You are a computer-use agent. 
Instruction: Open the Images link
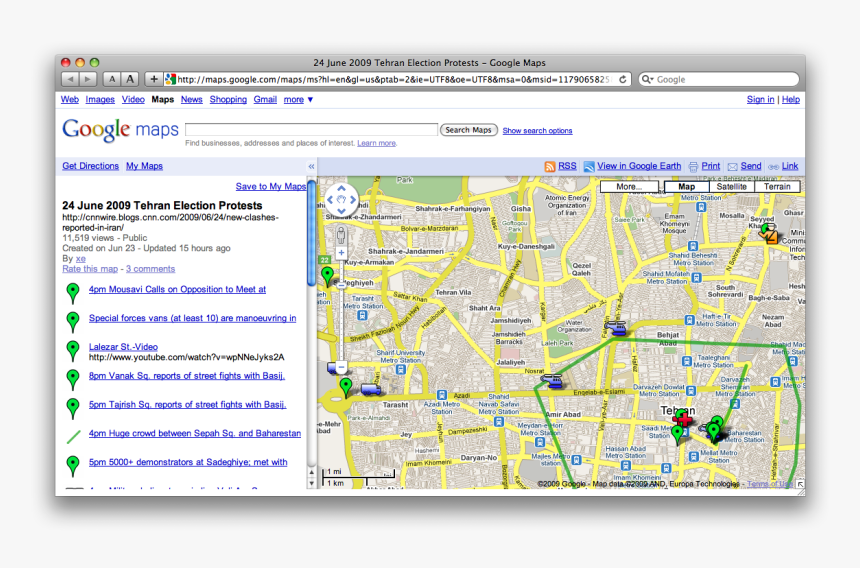tap(100, 99)
